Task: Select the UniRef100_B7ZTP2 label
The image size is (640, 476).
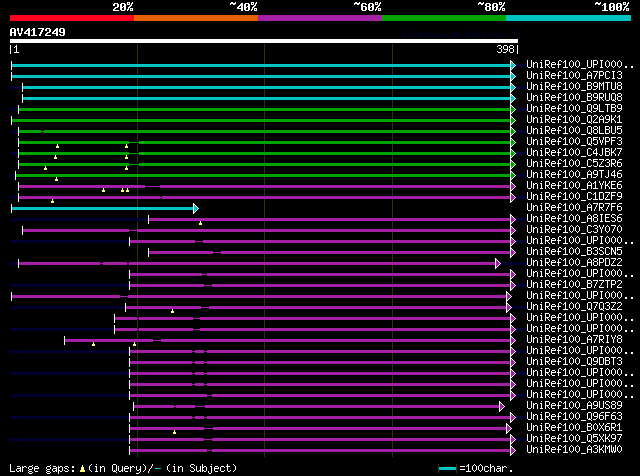Action: 574,285
